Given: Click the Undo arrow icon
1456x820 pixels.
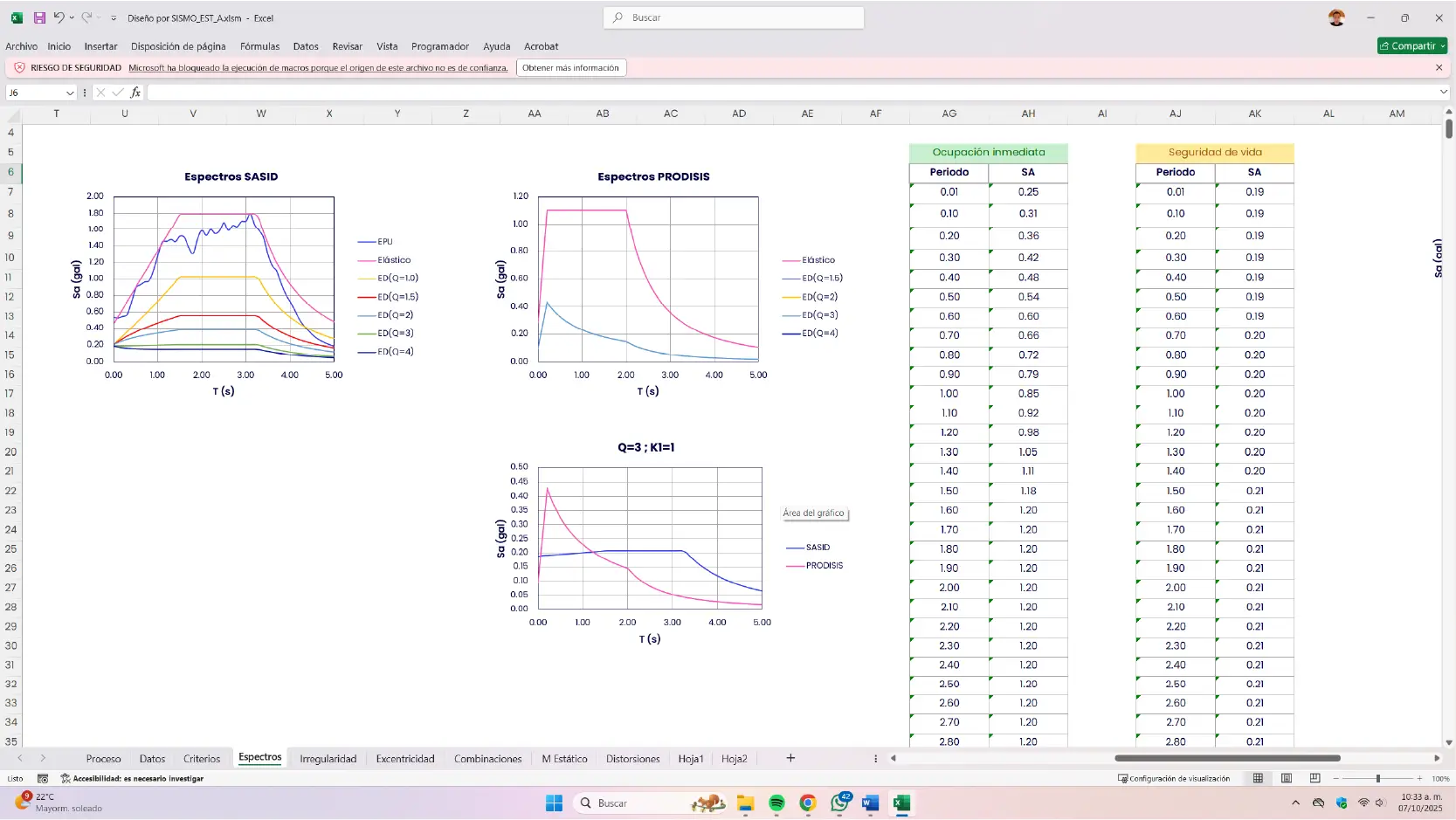Looking at the screenshot, I should coord(59,17).
